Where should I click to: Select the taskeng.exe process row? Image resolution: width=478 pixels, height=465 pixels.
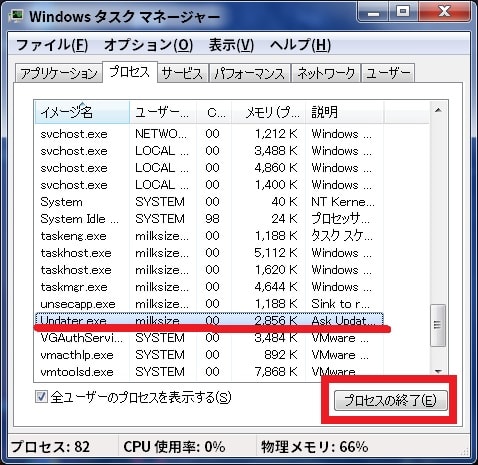(x=209, y=236)
